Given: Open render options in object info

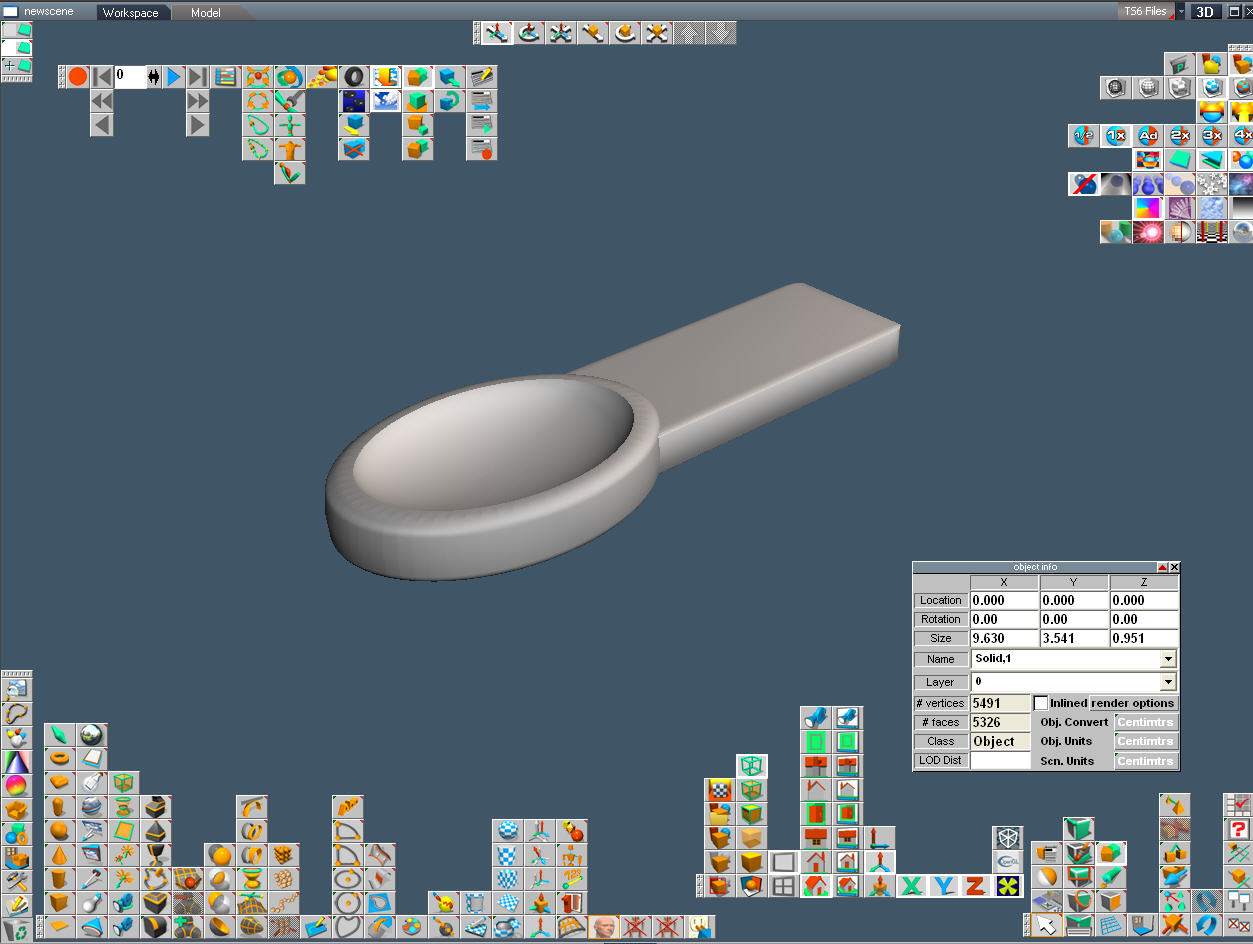Looking at the screenshot, I should [1133, 703].
